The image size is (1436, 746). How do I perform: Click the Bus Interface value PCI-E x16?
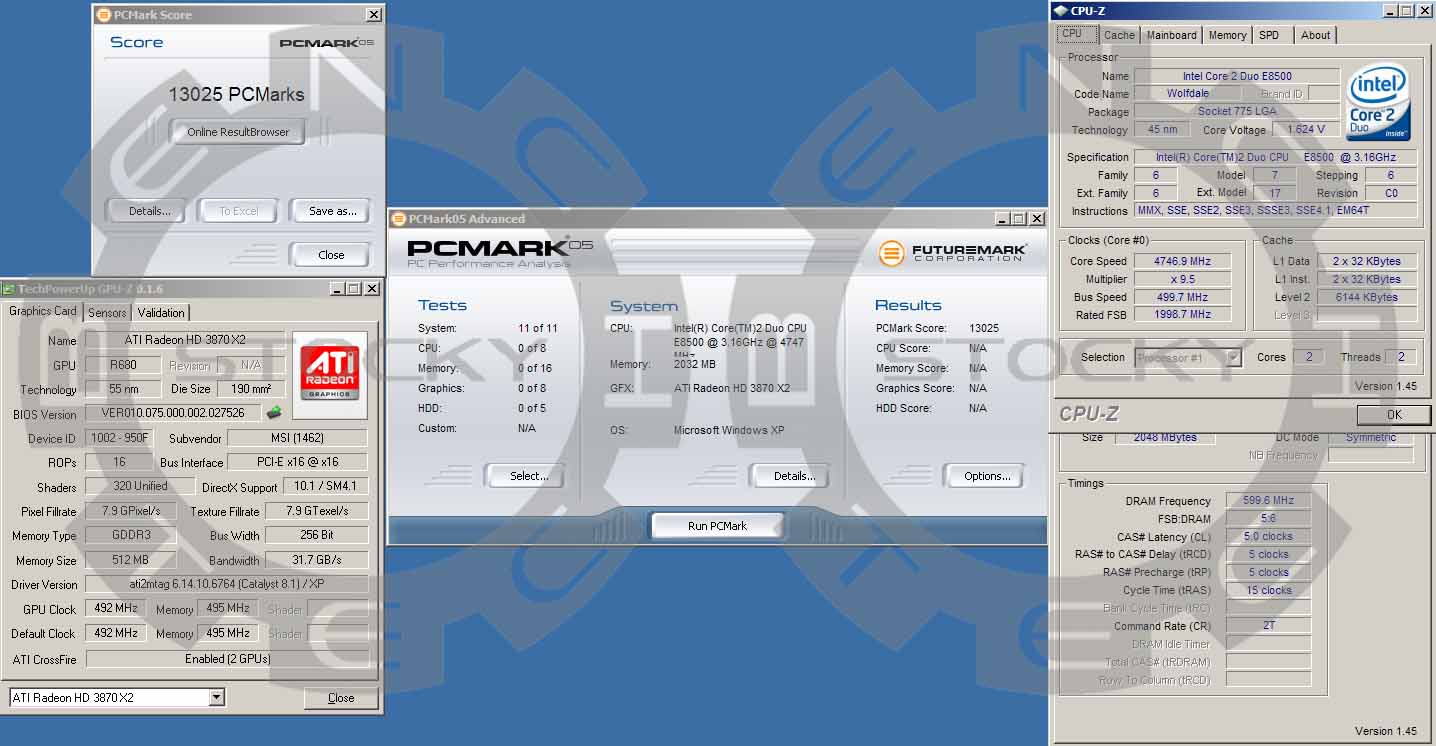coord(298,462)
